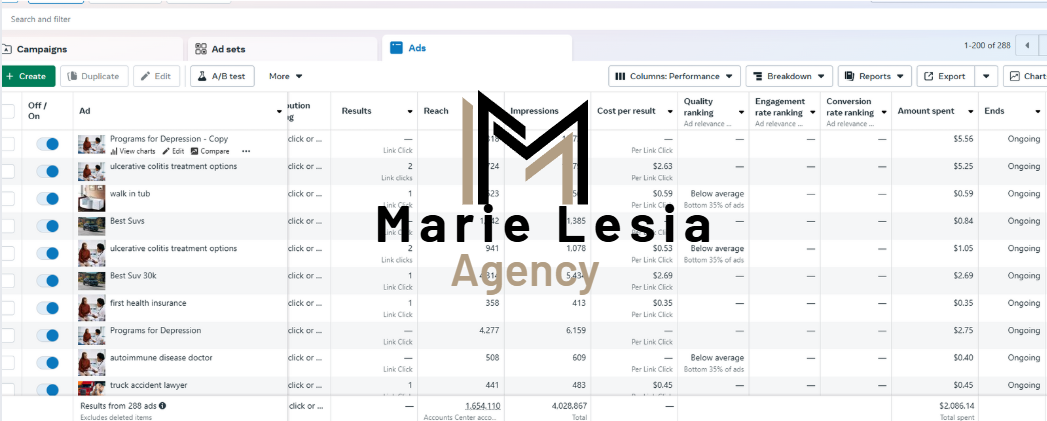Viewport: 1047px width, 421px height.
Task: Click the A/B test flask button
Action: click(222, 76)
